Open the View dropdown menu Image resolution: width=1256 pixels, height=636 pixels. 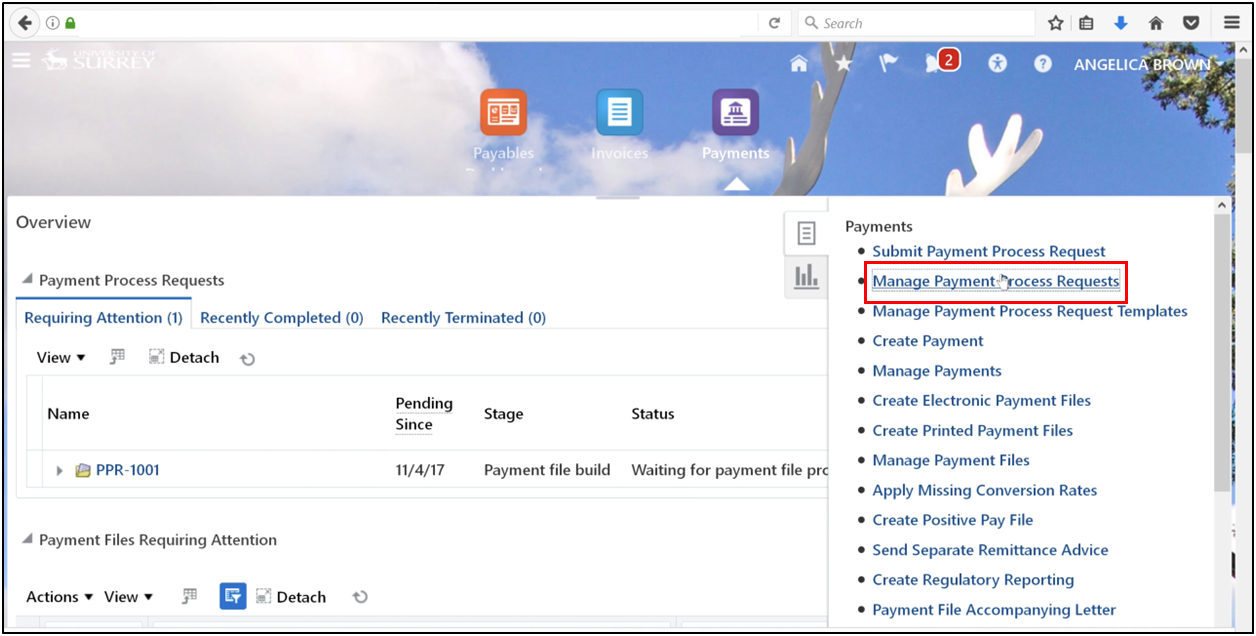click(x=59, y=357)
